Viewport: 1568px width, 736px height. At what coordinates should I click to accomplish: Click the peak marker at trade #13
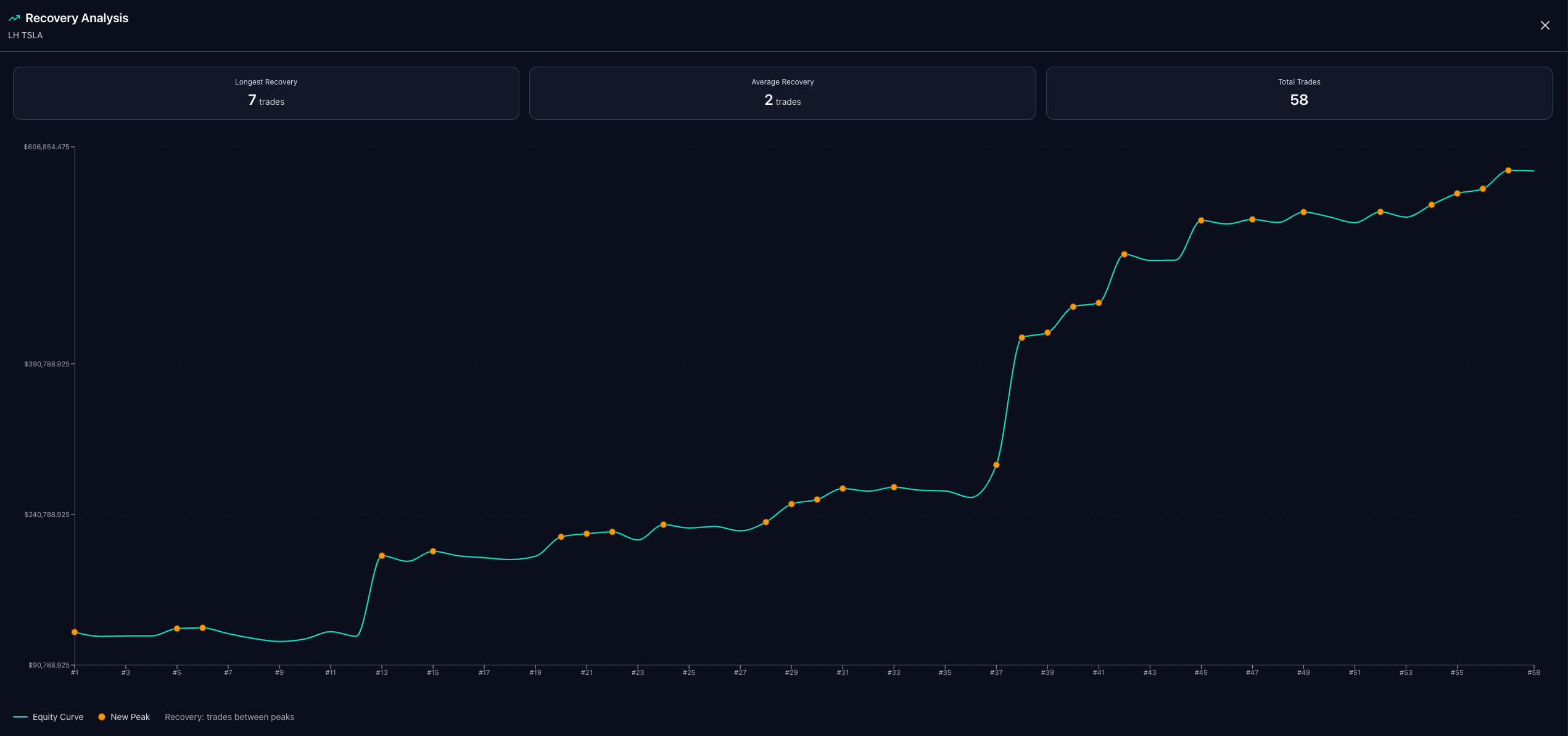(x=382, y=556)
